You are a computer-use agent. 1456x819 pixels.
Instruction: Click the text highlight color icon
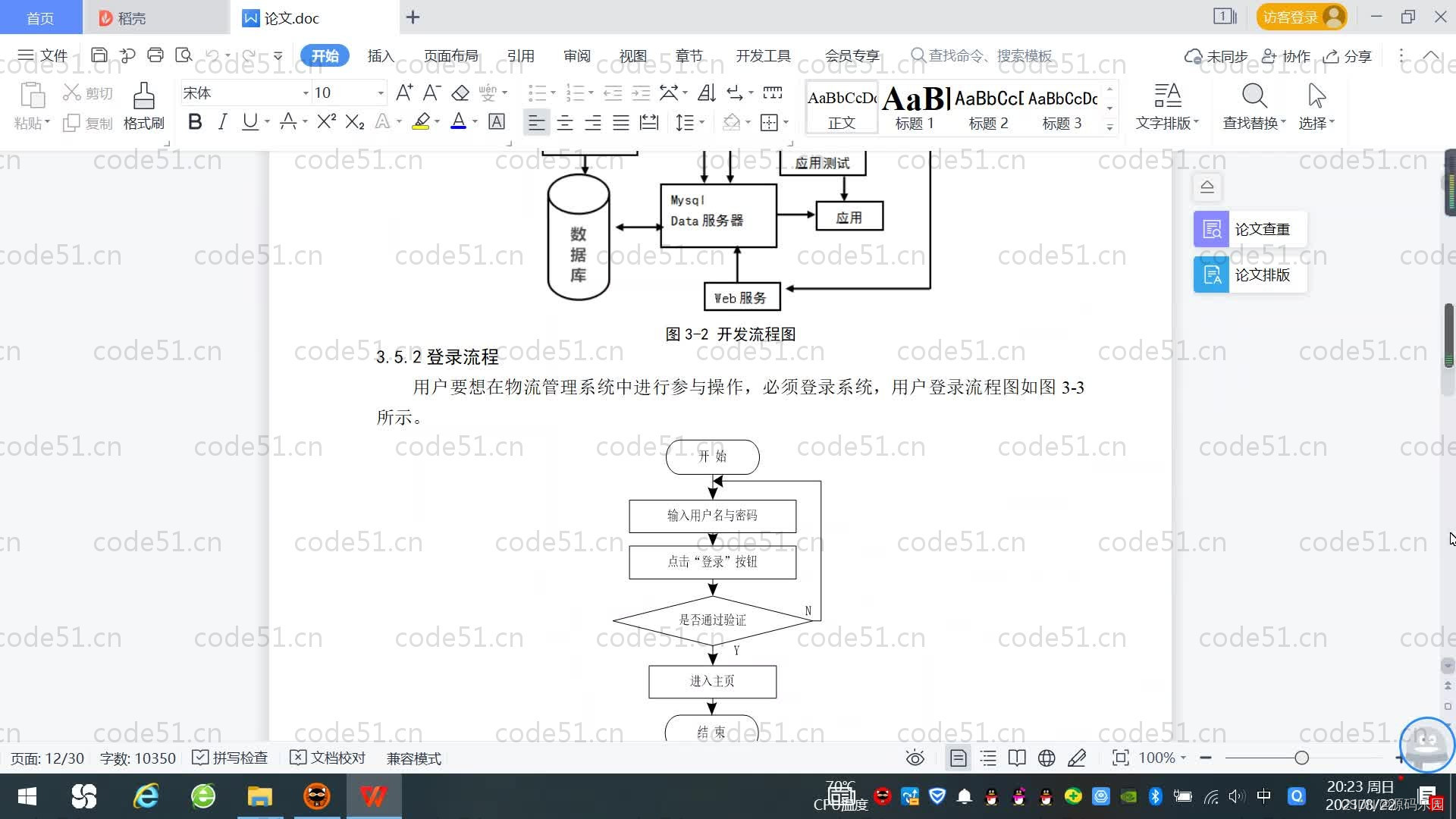coord(421,121)
